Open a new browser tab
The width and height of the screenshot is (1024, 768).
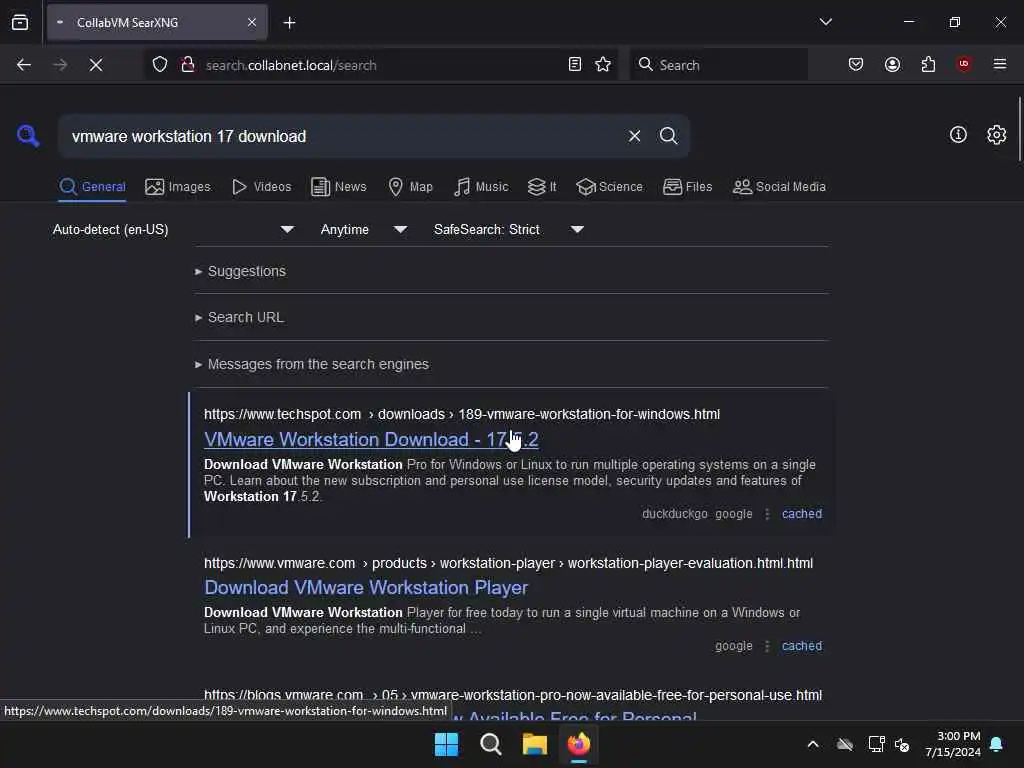pyautogui.click(x=289, y=23)
